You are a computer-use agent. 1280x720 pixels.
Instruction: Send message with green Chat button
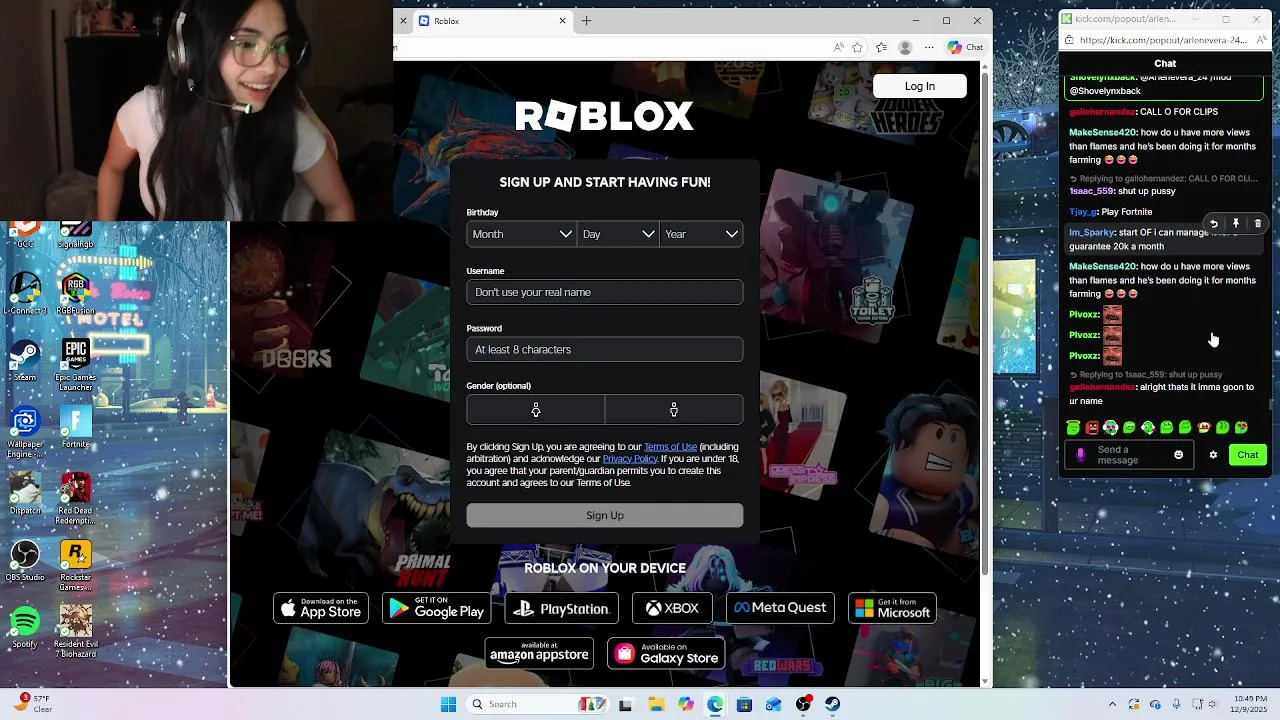point(1248,455)
